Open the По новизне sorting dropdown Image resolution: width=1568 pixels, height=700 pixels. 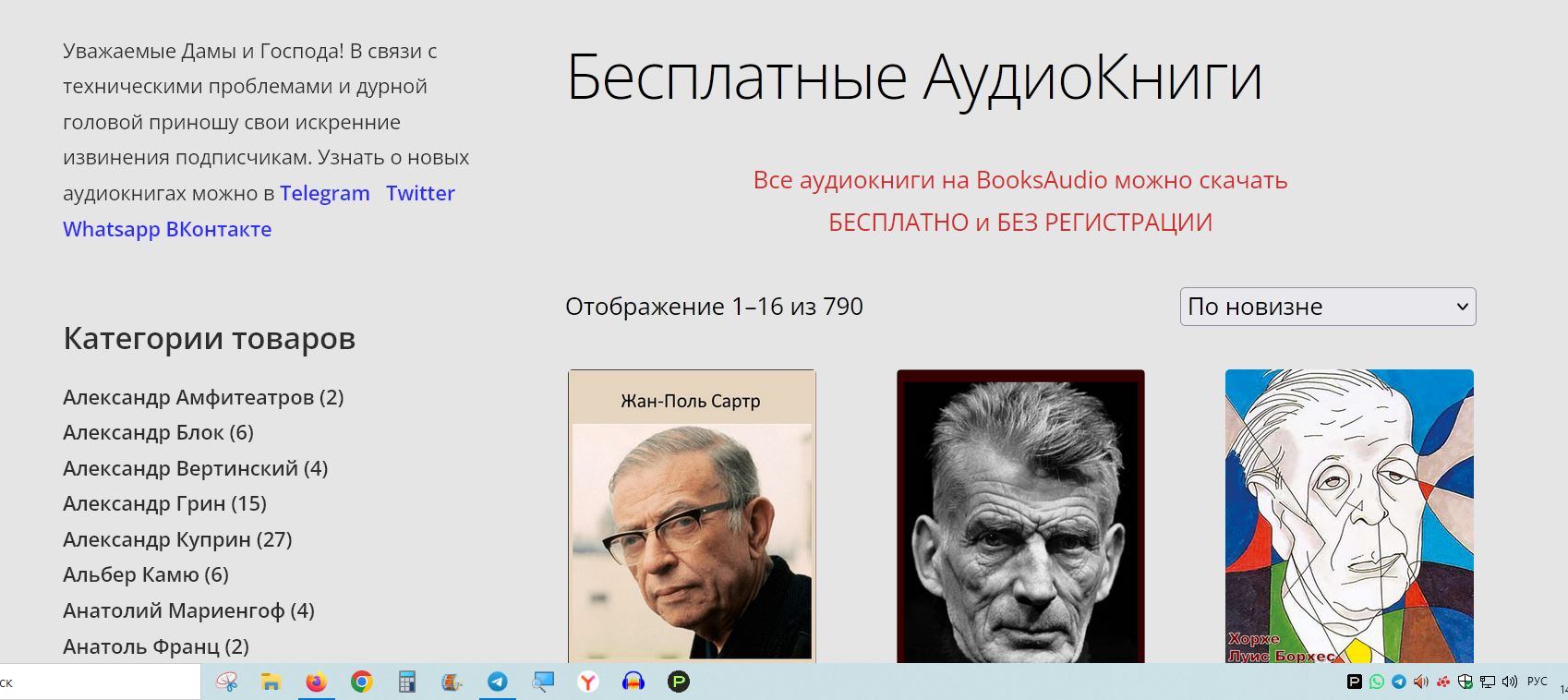tap(1328, 307)
